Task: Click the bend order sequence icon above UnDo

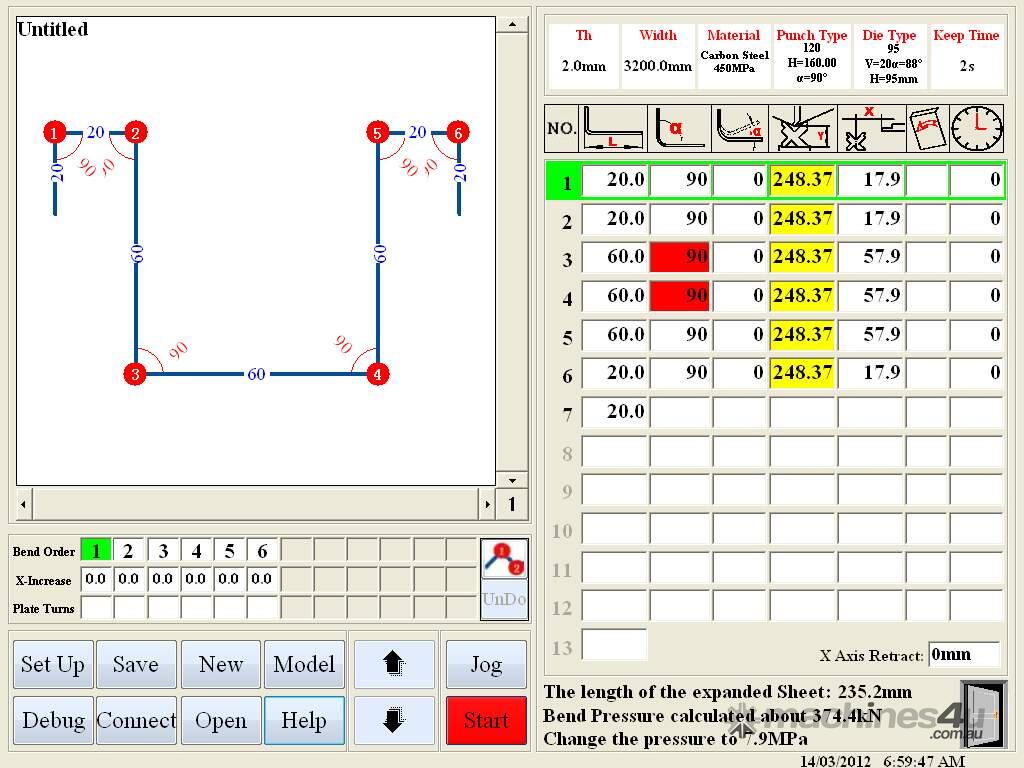Action: pos(504,560)
